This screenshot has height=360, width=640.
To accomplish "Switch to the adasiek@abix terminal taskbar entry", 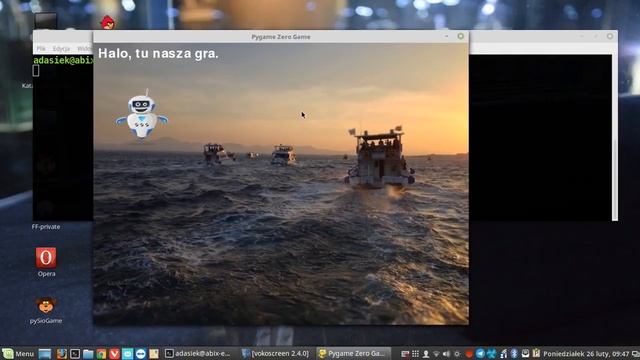I will point(198,353).
